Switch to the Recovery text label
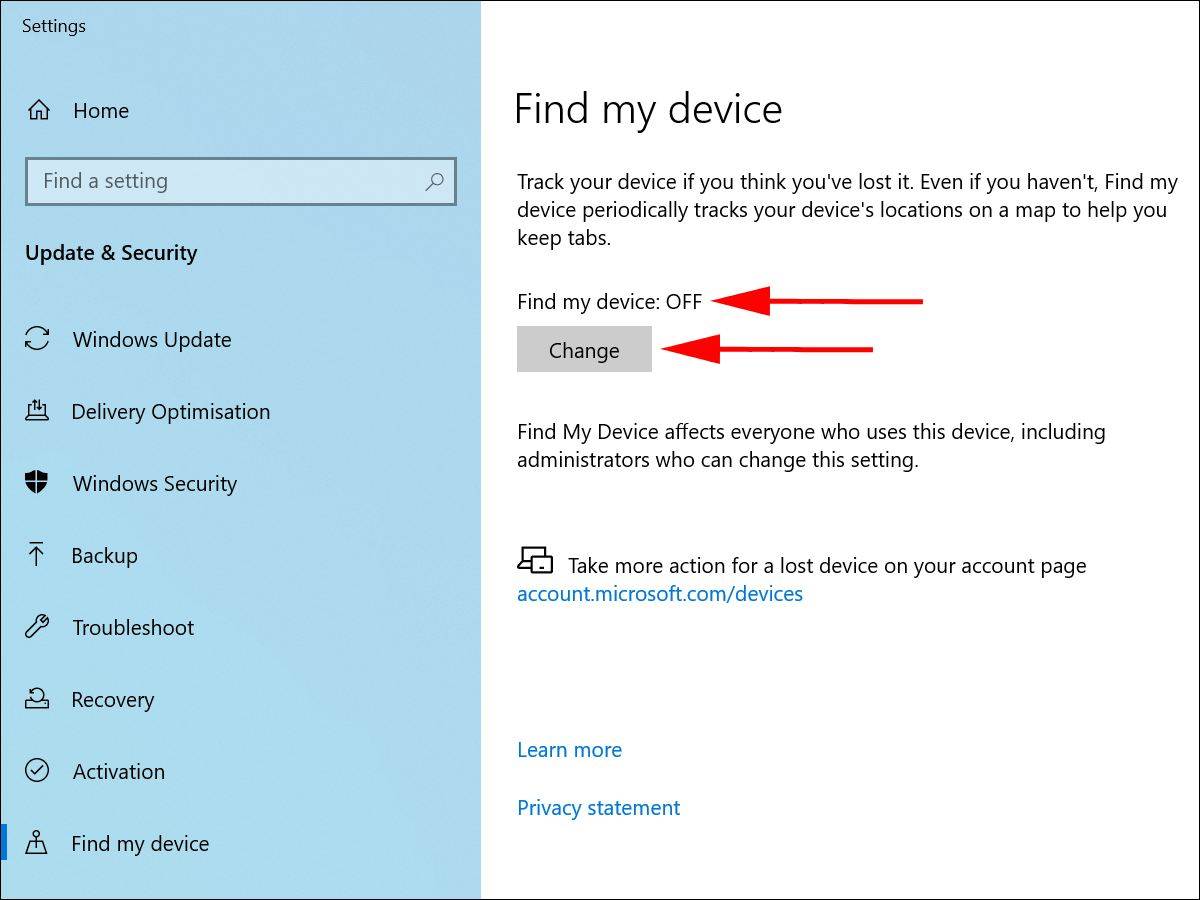1200x900 pixels. 112,700
